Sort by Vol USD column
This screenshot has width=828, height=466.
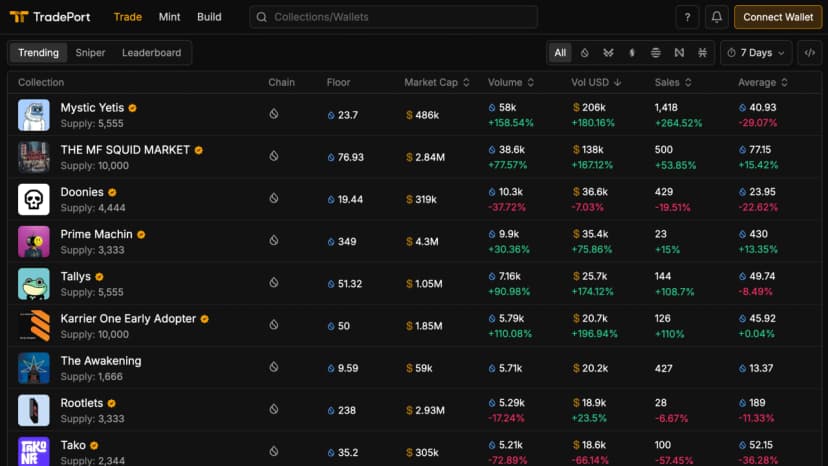click(x=596, y=82)
